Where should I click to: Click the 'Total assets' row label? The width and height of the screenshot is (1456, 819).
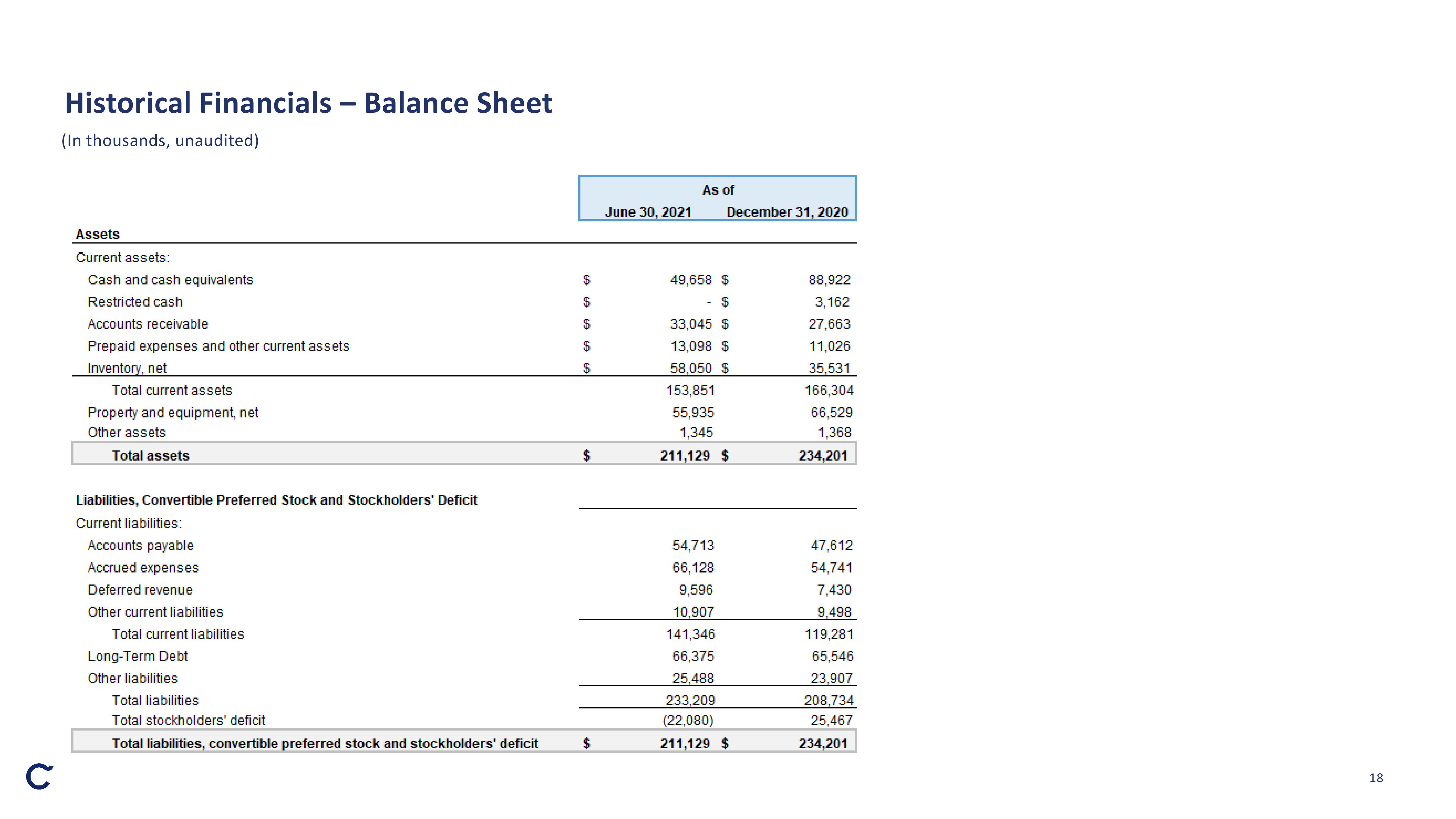(x=150, y=456)
